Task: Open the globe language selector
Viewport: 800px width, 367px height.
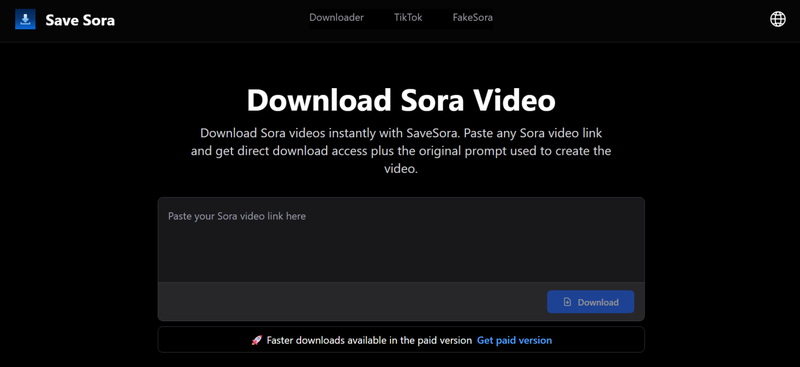Action: pyautogui.click(x=778, y=19)
